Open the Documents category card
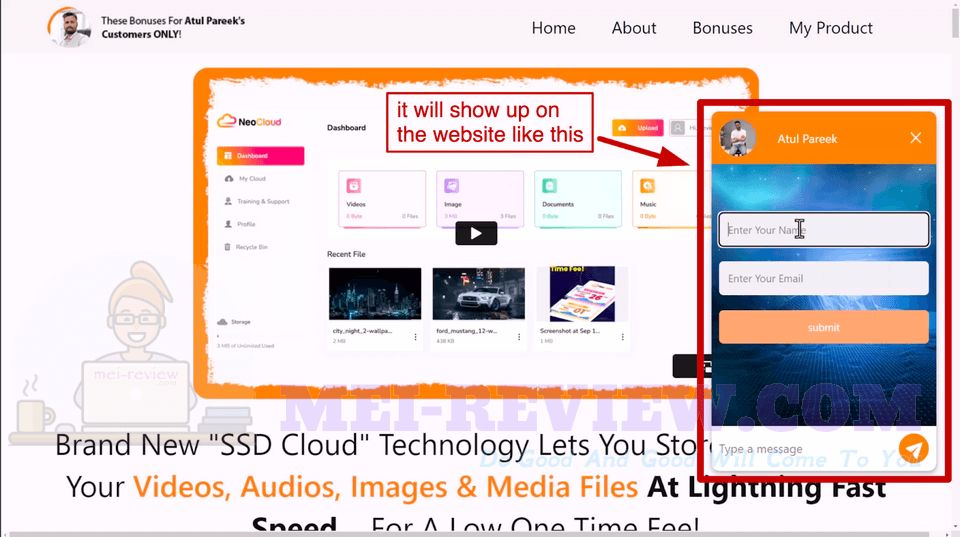Image resolution: width=960 pixels, height=537 pixels. tap(578, 199)
